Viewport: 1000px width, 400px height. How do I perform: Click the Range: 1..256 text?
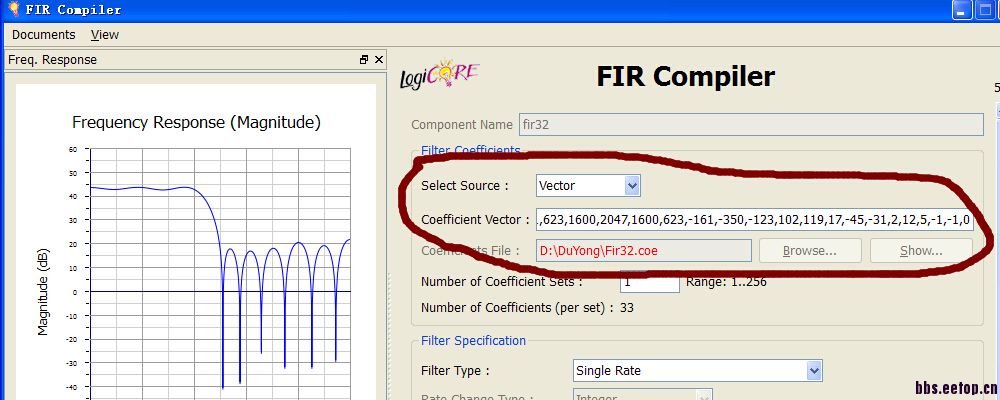[726, 281]
